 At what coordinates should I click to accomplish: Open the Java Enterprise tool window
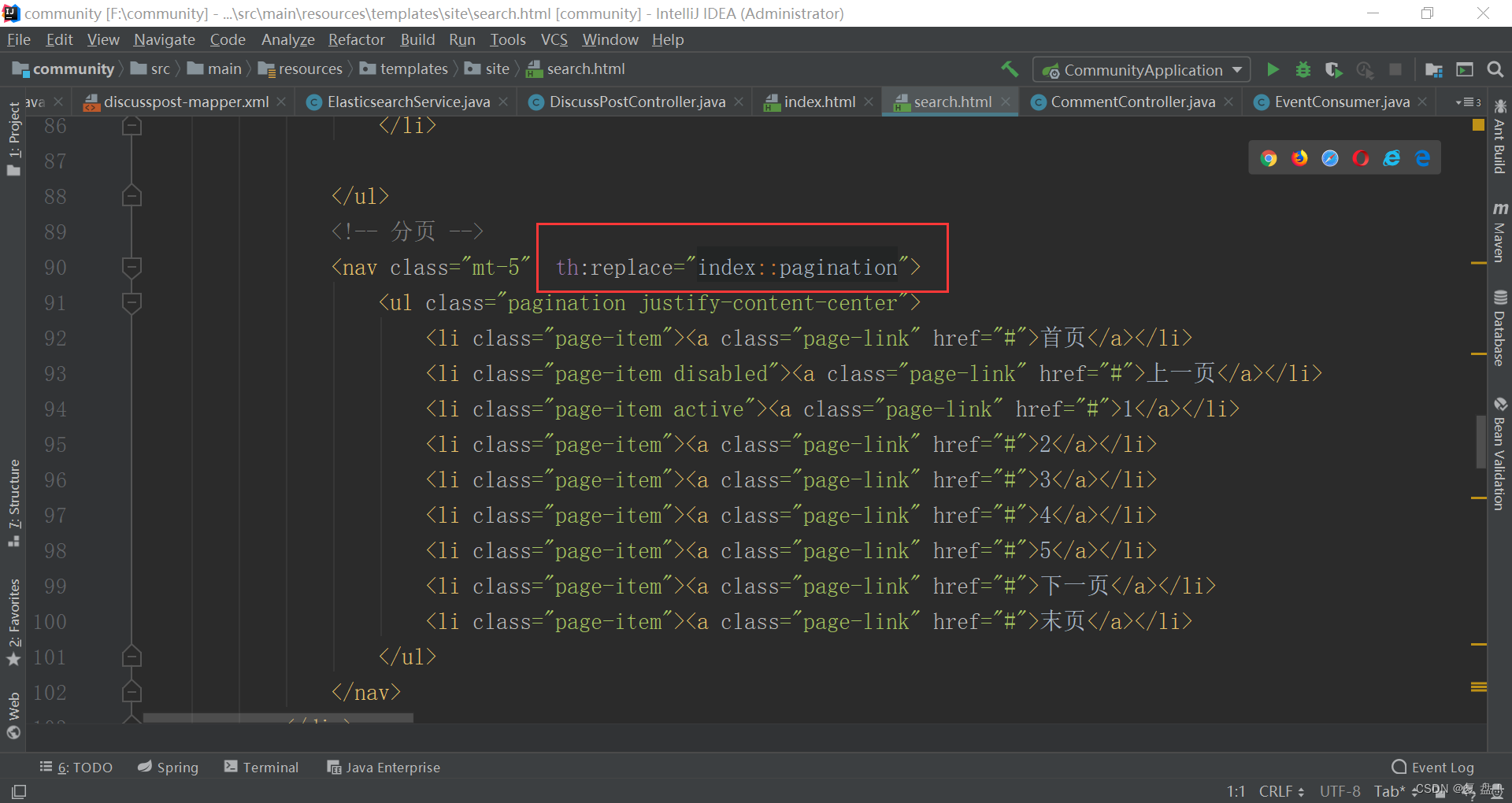coord(384,767)
